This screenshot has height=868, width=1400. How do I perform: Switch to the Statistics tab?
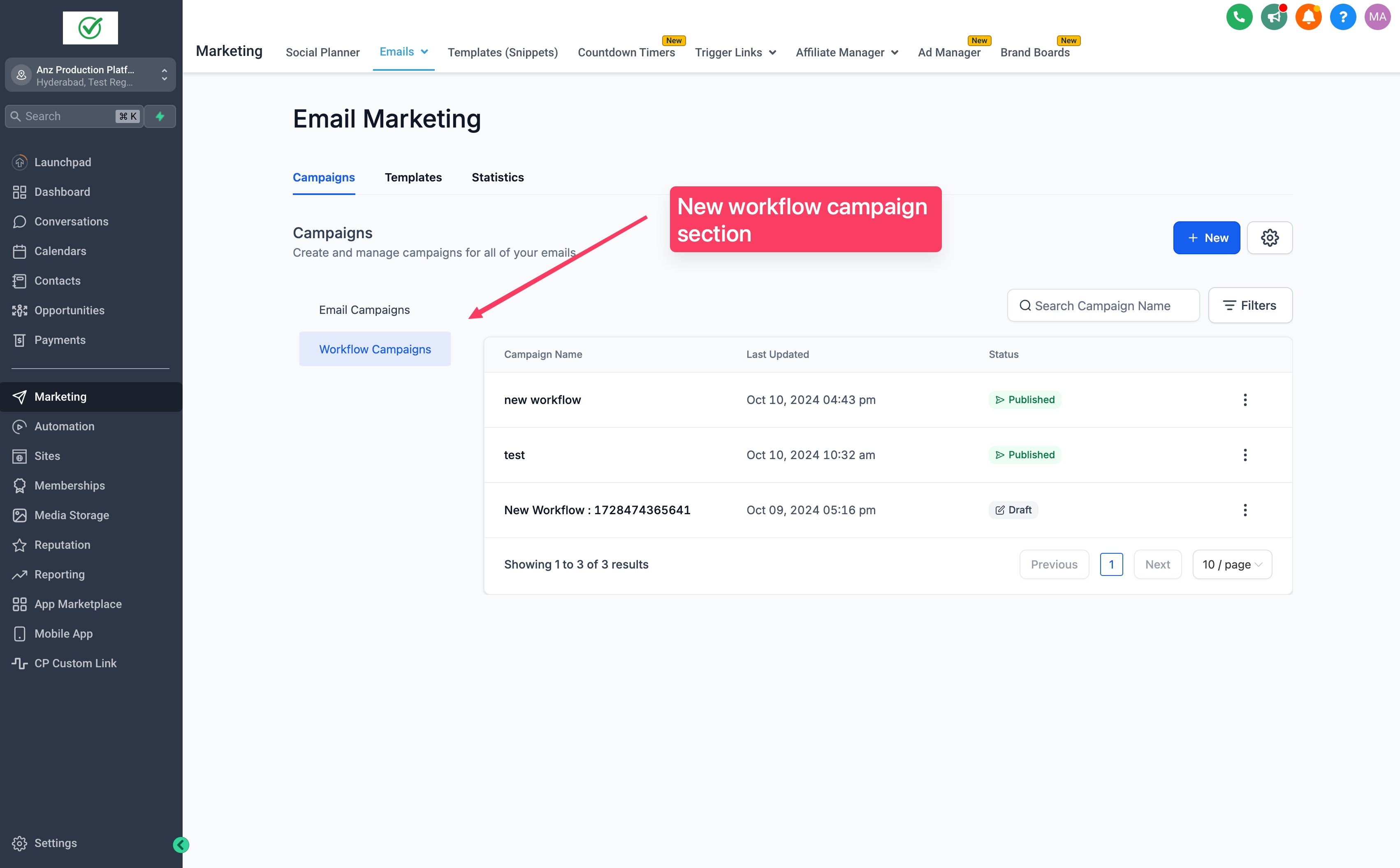[498, 177]
